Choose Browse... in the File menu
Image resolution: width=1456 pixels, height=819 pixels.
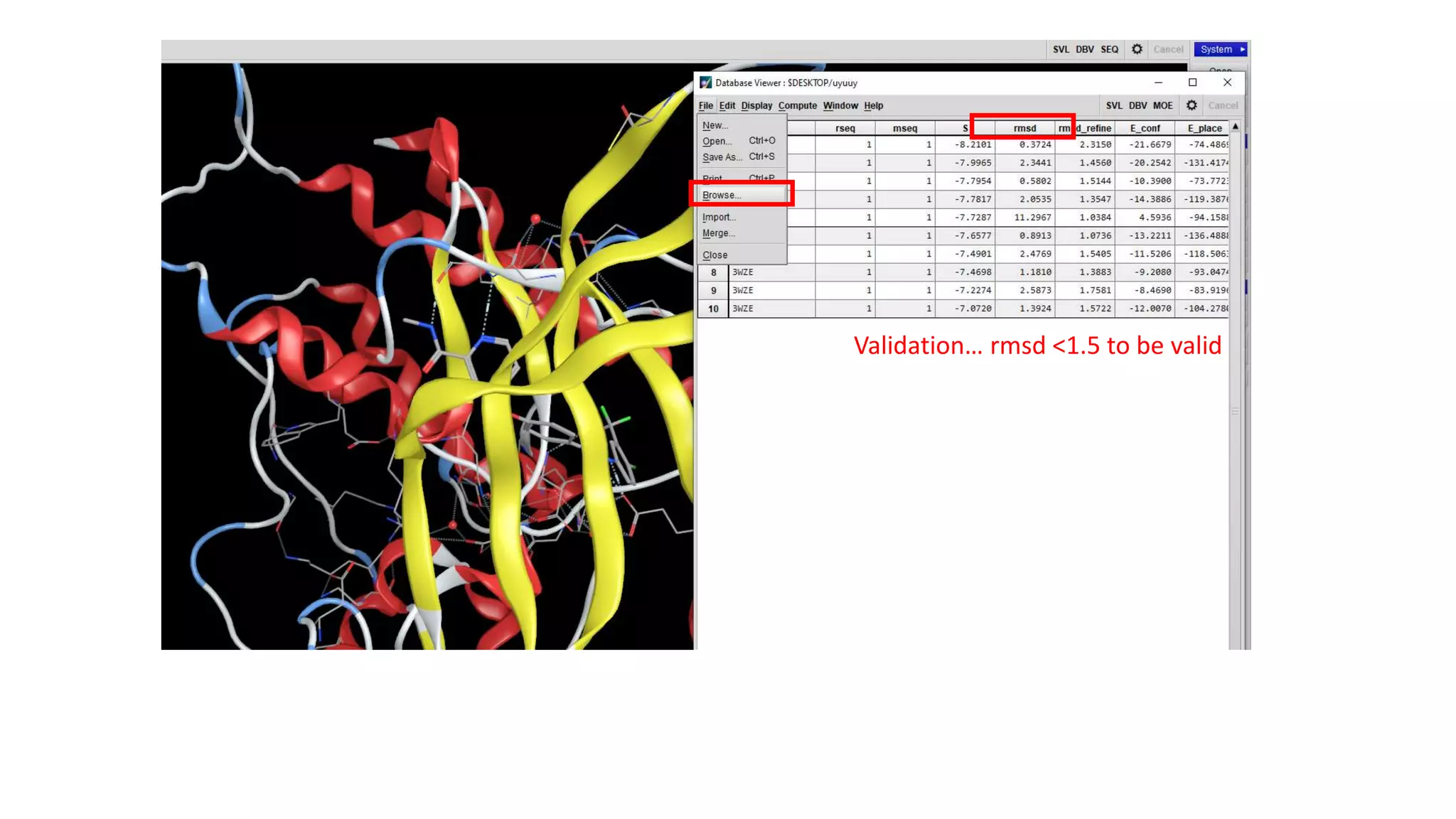click(722, 195)
